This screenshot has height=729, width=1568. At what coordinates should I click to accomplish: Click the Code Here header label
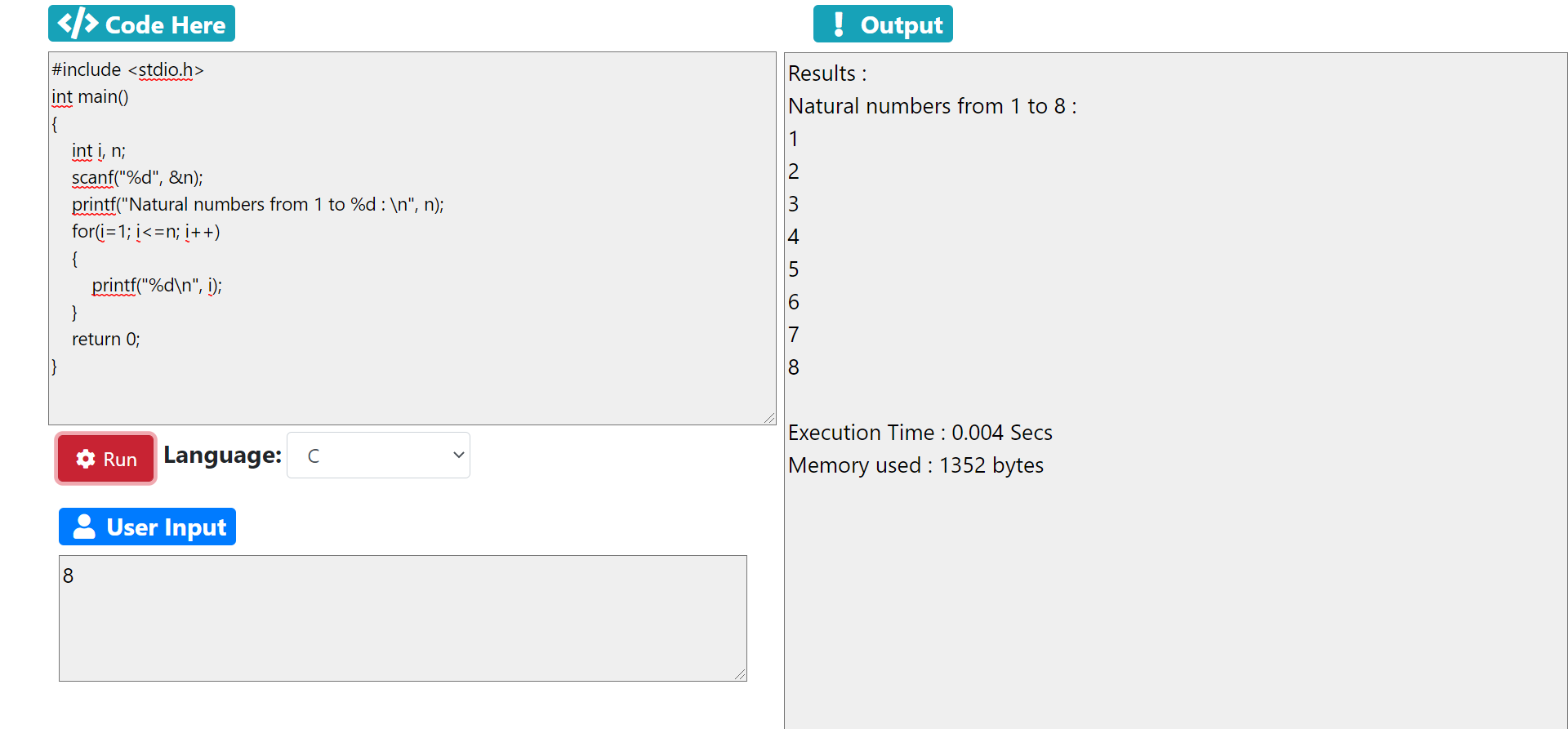(165, 24)
